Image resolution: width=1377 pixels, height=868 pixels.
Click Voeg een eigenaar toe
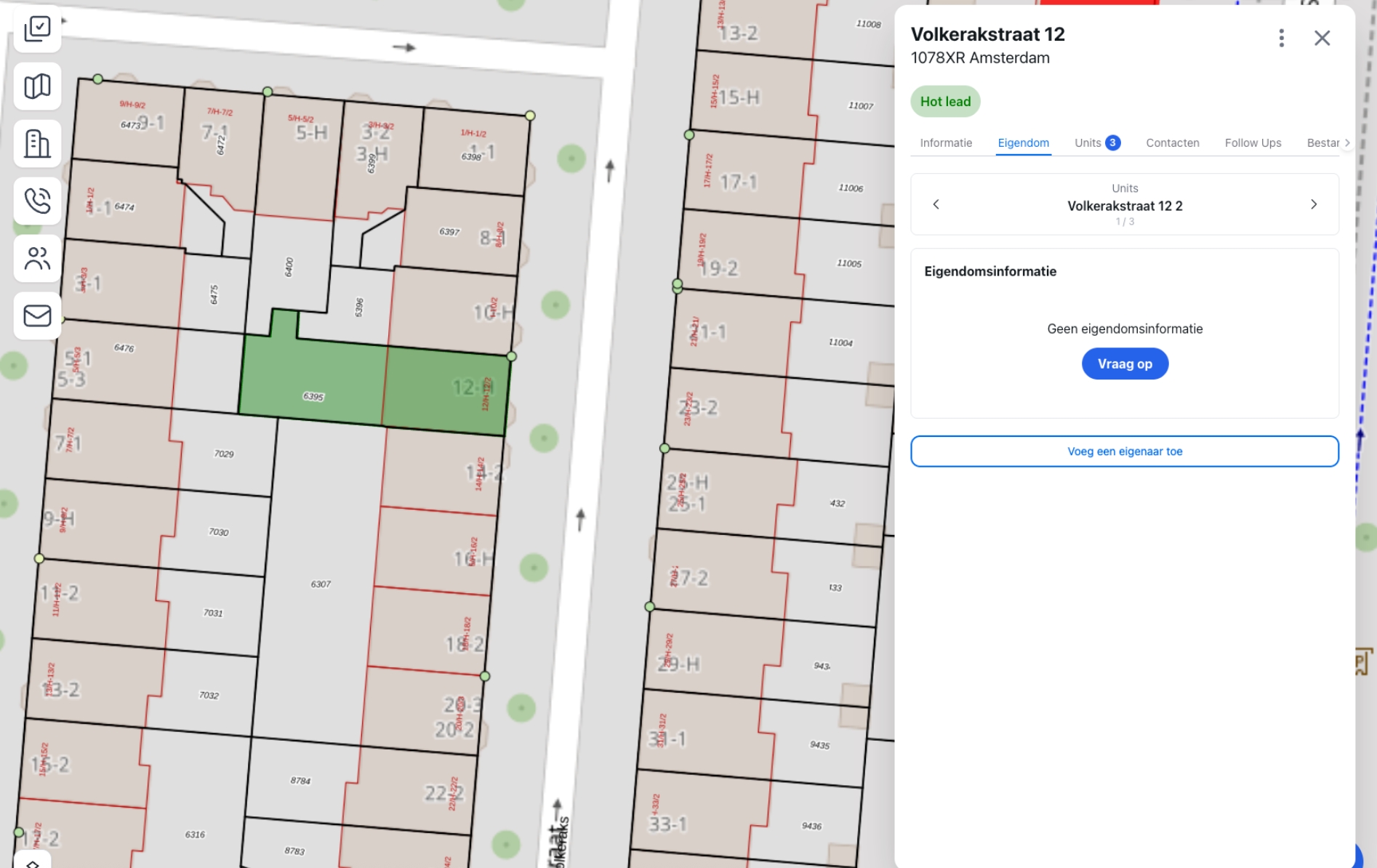click(1125, 451)
